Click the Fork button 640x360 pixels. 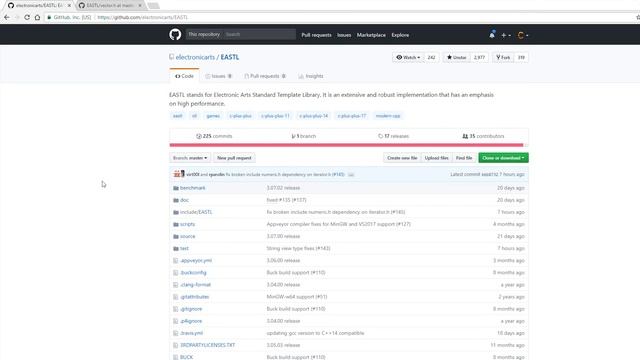click(503, 58)
